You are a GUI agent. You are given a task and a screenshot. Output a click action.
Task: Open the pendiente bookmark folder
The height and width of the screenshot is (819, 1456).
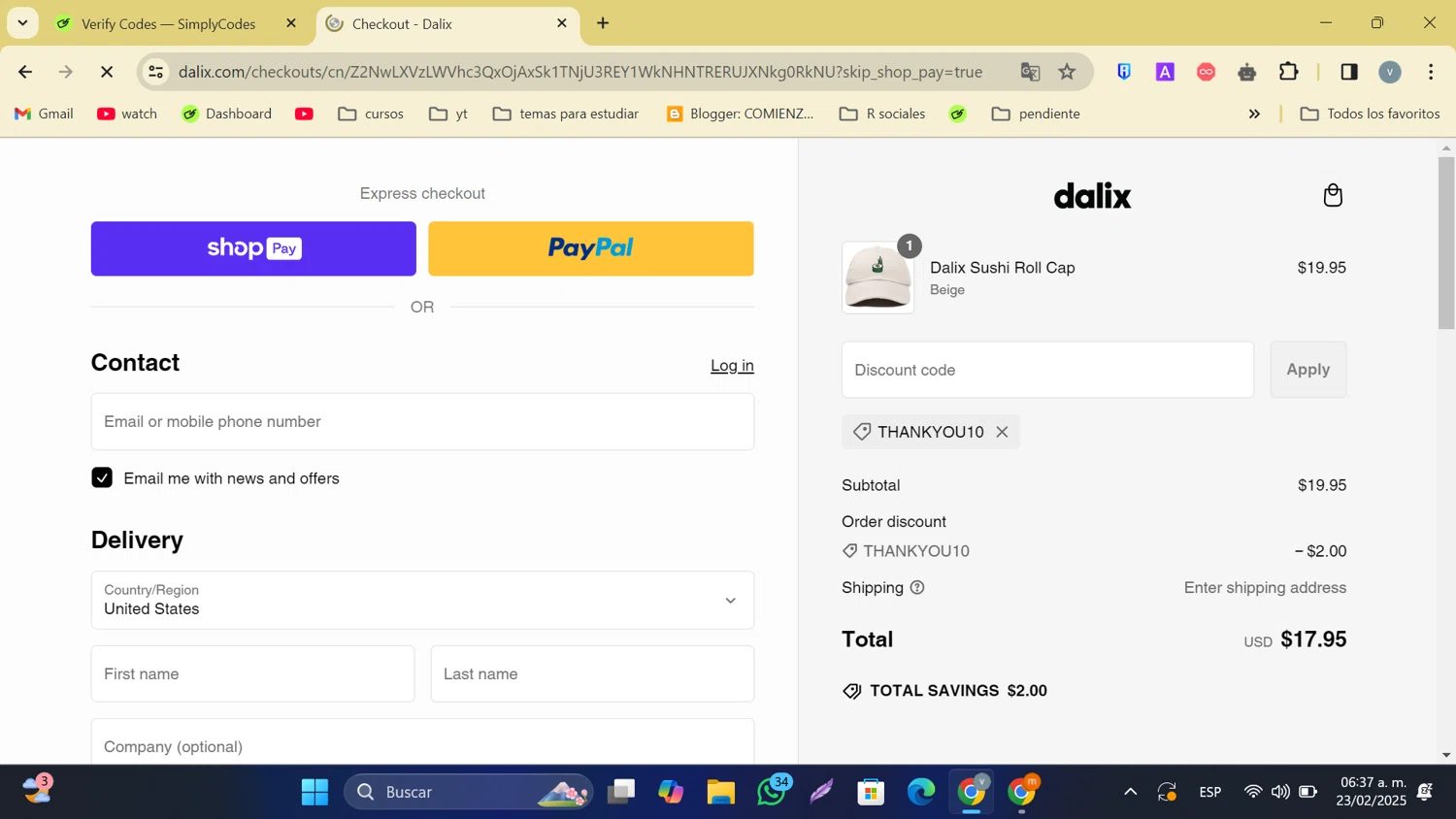tap(1036, 114)
